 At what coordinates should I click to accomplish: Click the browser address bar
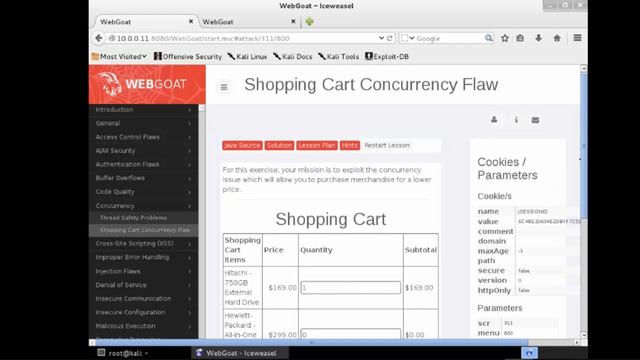[245, 38]
